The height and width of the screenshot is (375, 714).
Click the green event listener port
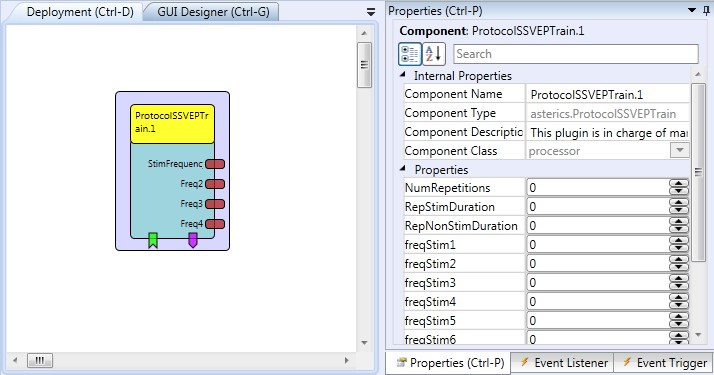153,240
